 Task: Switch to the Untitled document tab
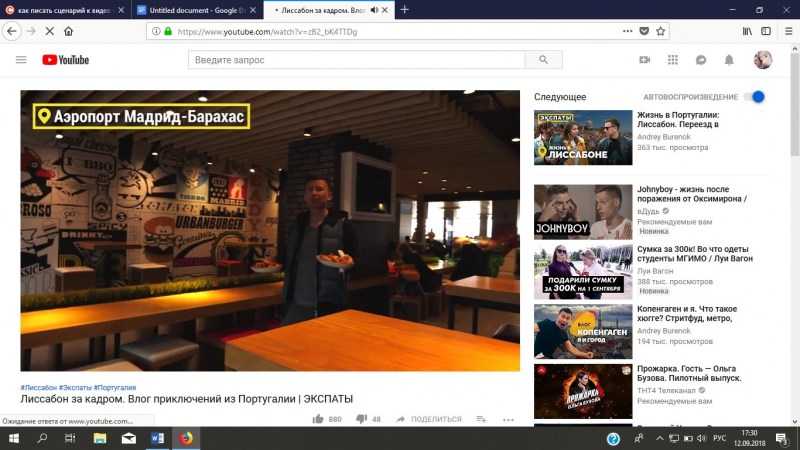[193, 9]
